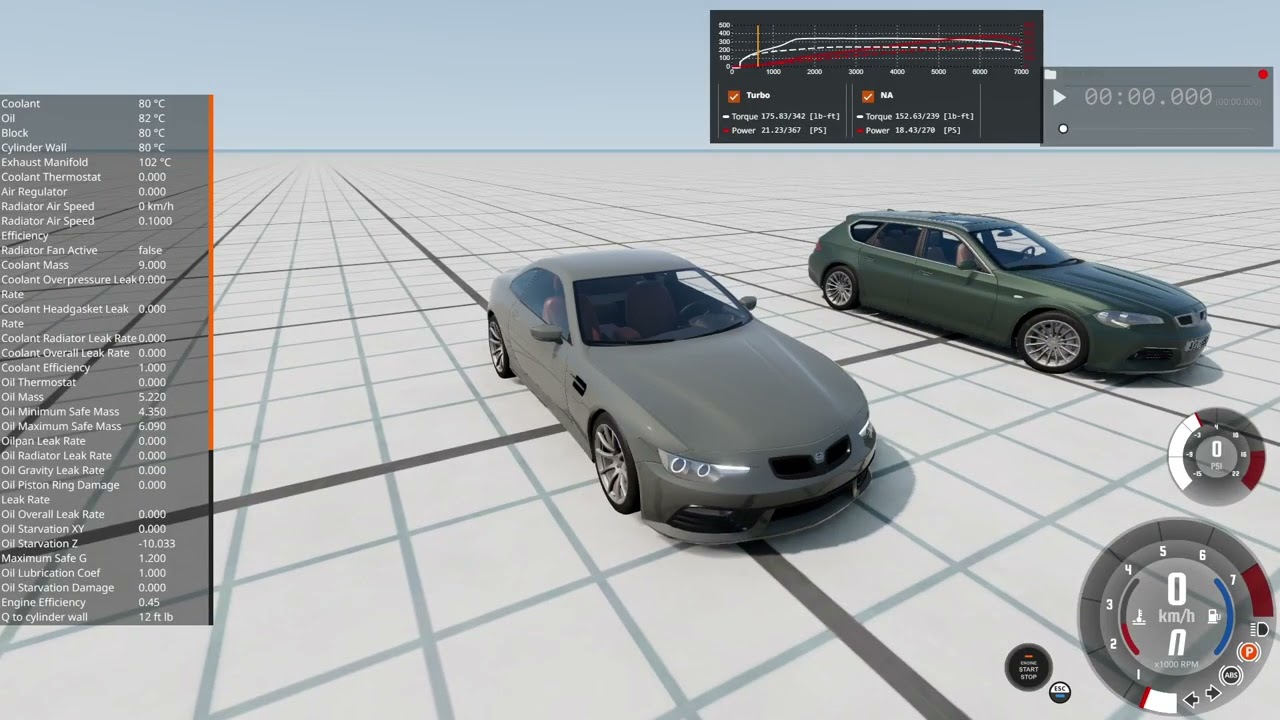Click the Coolant 80 °C row
This screenshot has width=1280, height=720.
tap(105, 103)
